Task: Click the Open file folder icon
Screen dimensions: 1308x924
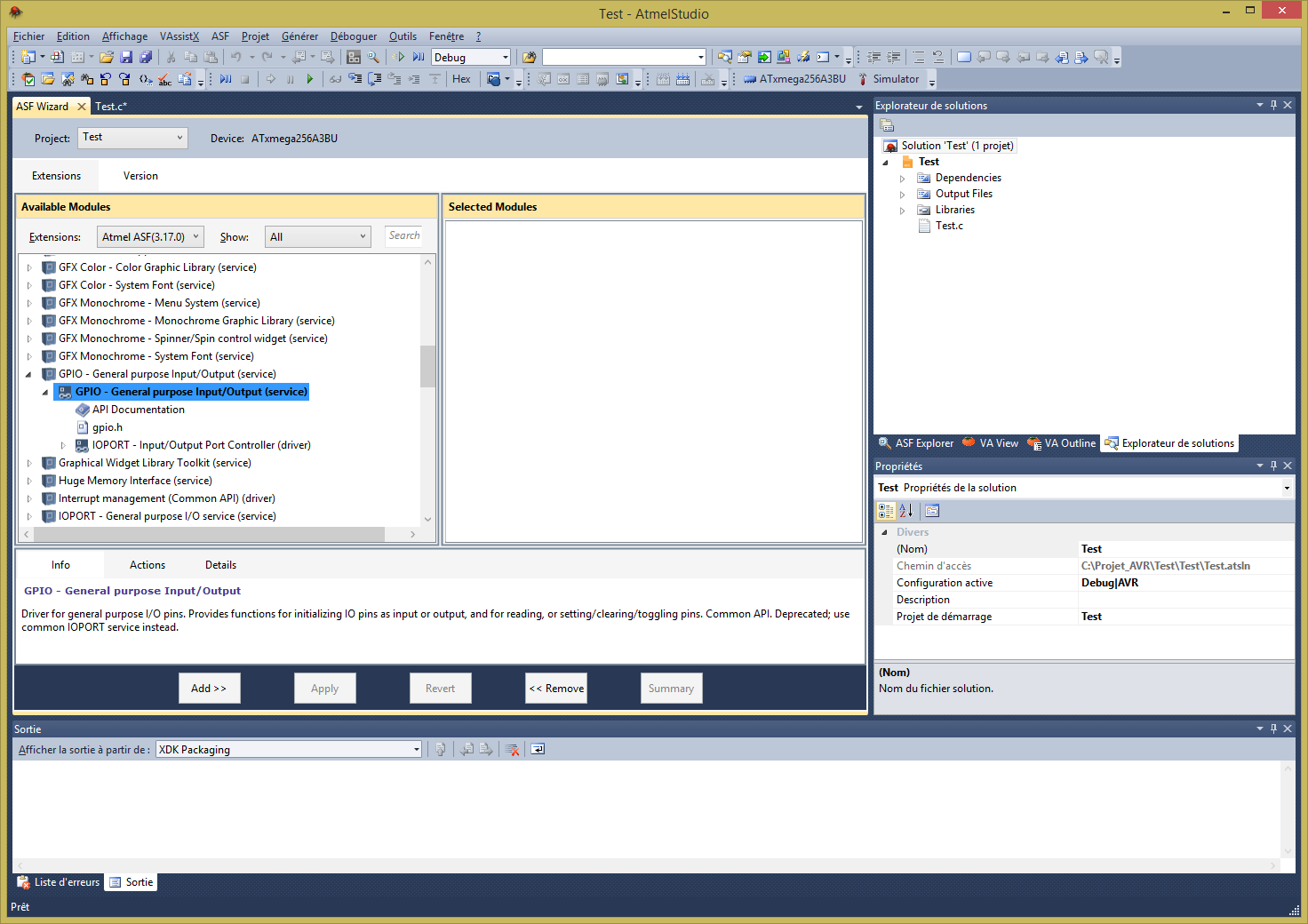Action: (x=107, y=57)
